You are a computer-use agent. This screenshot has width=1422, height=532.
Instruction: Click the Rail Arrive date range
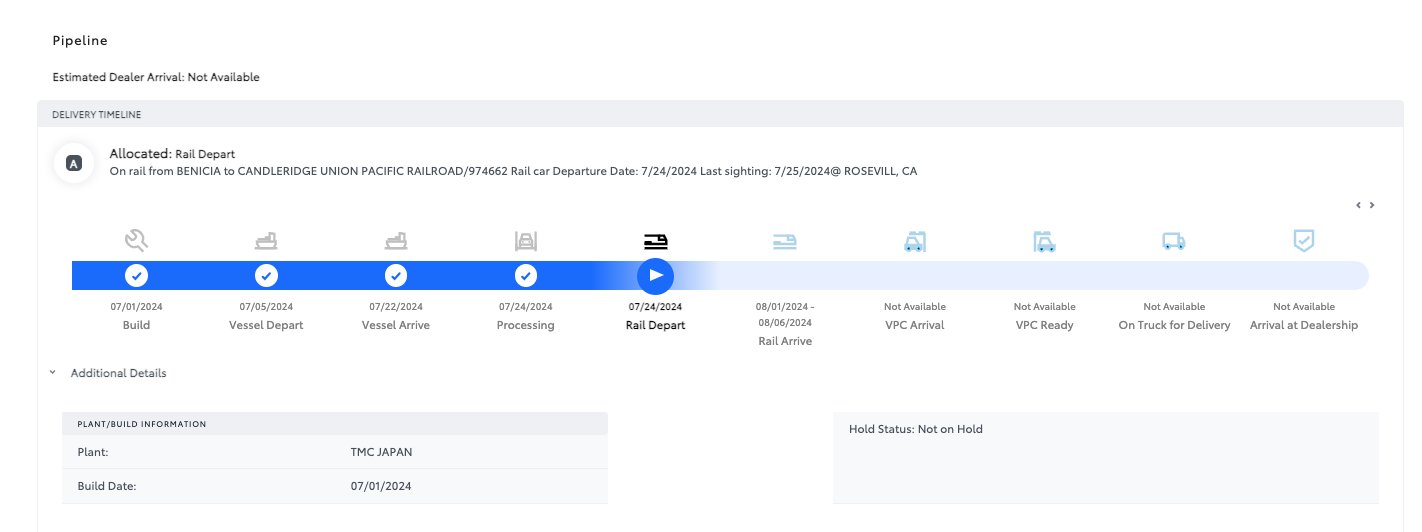tap(785, 315)
